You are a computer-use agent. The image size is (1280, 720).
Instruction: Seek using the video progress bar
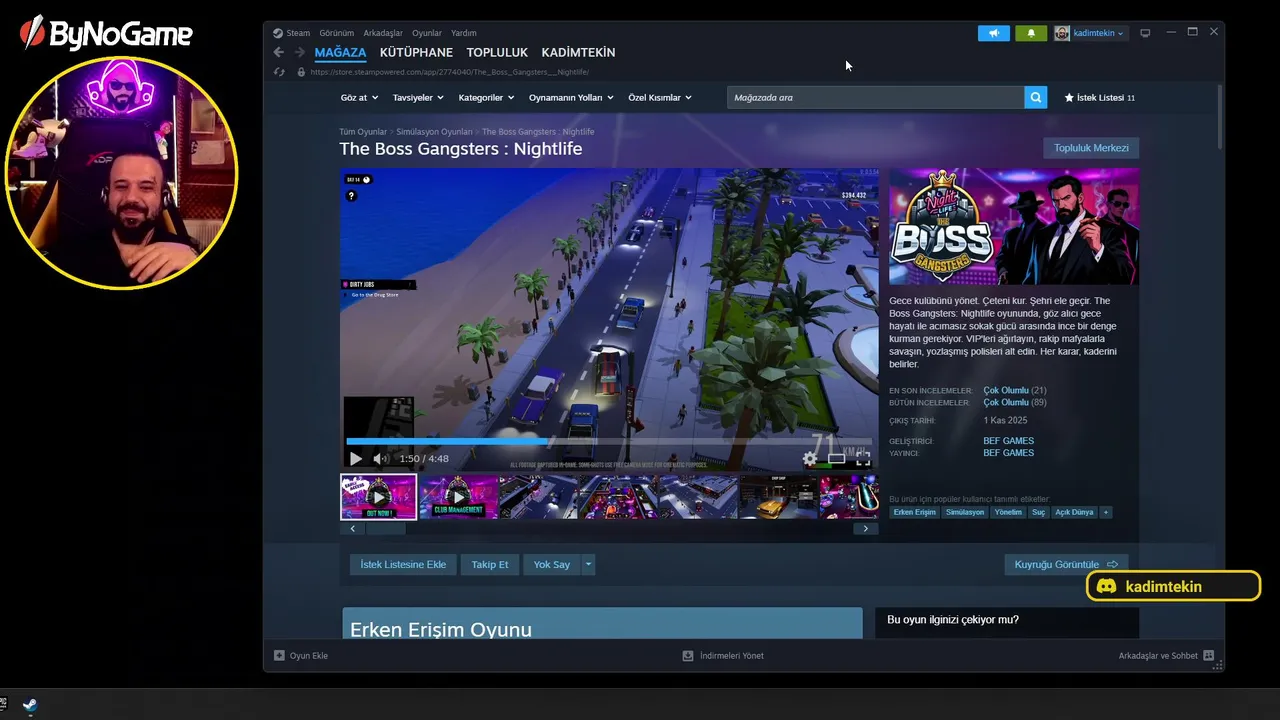click(x=609, y=441)
